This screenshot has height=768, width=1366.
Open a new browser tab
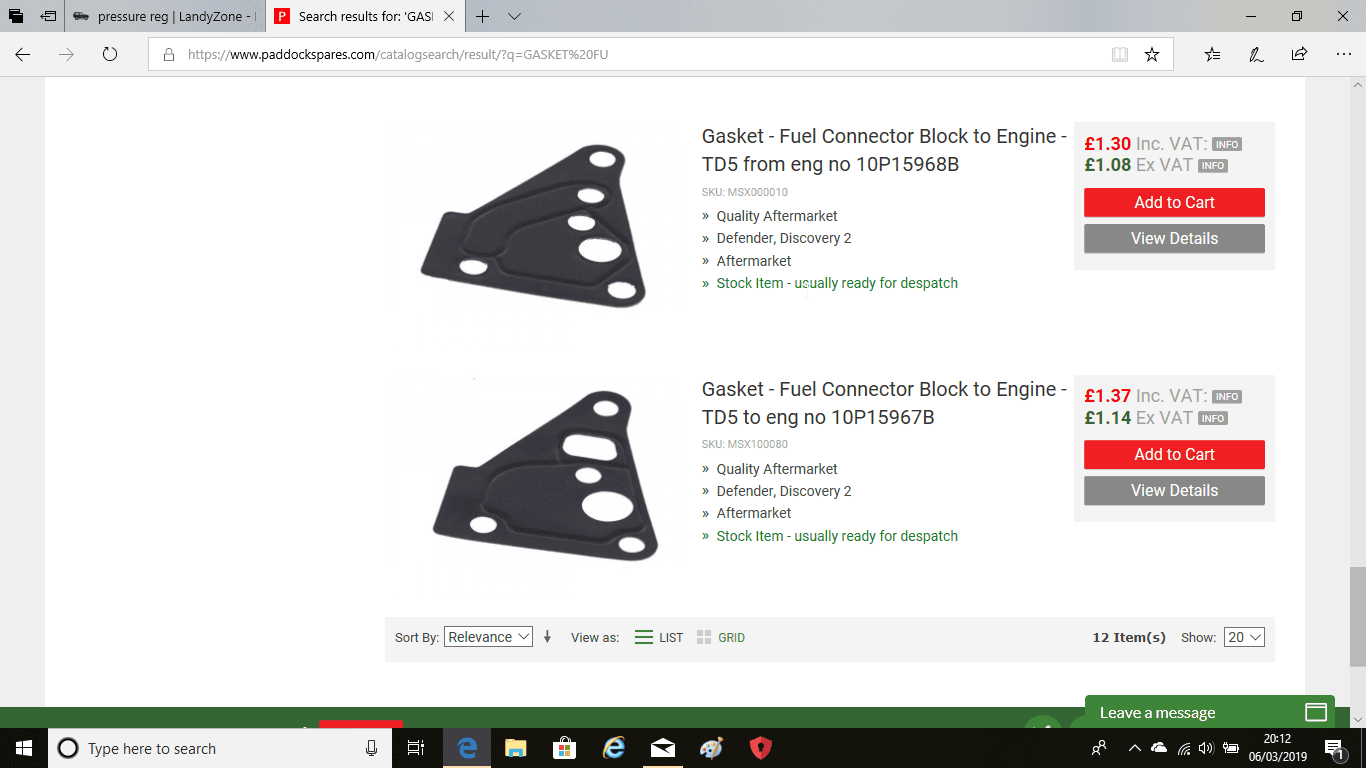(x=482, y=16)
